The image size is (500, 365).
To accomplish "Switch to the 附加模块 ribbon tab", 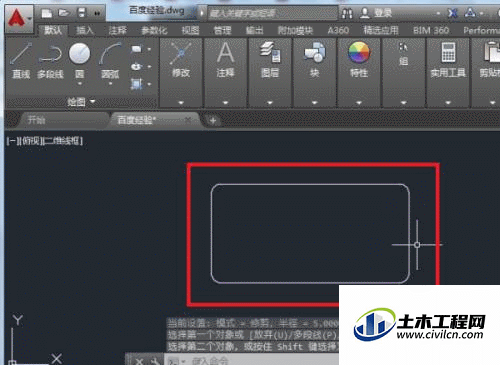I will pos(295,31).
